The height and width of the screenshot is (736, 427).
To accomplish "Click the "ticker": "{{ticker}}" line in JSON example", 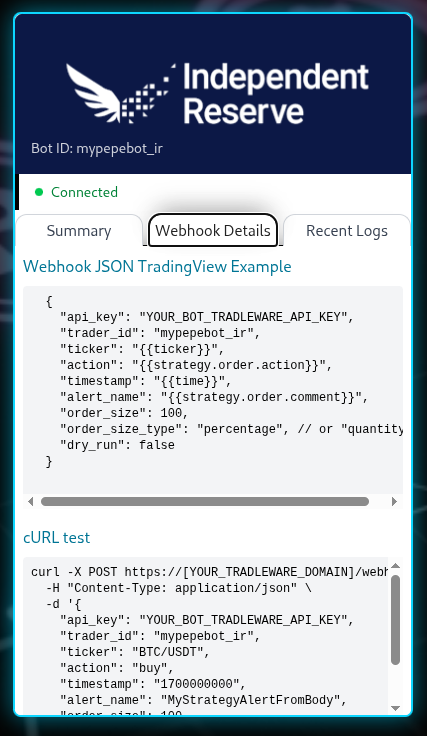I will 142,349.
